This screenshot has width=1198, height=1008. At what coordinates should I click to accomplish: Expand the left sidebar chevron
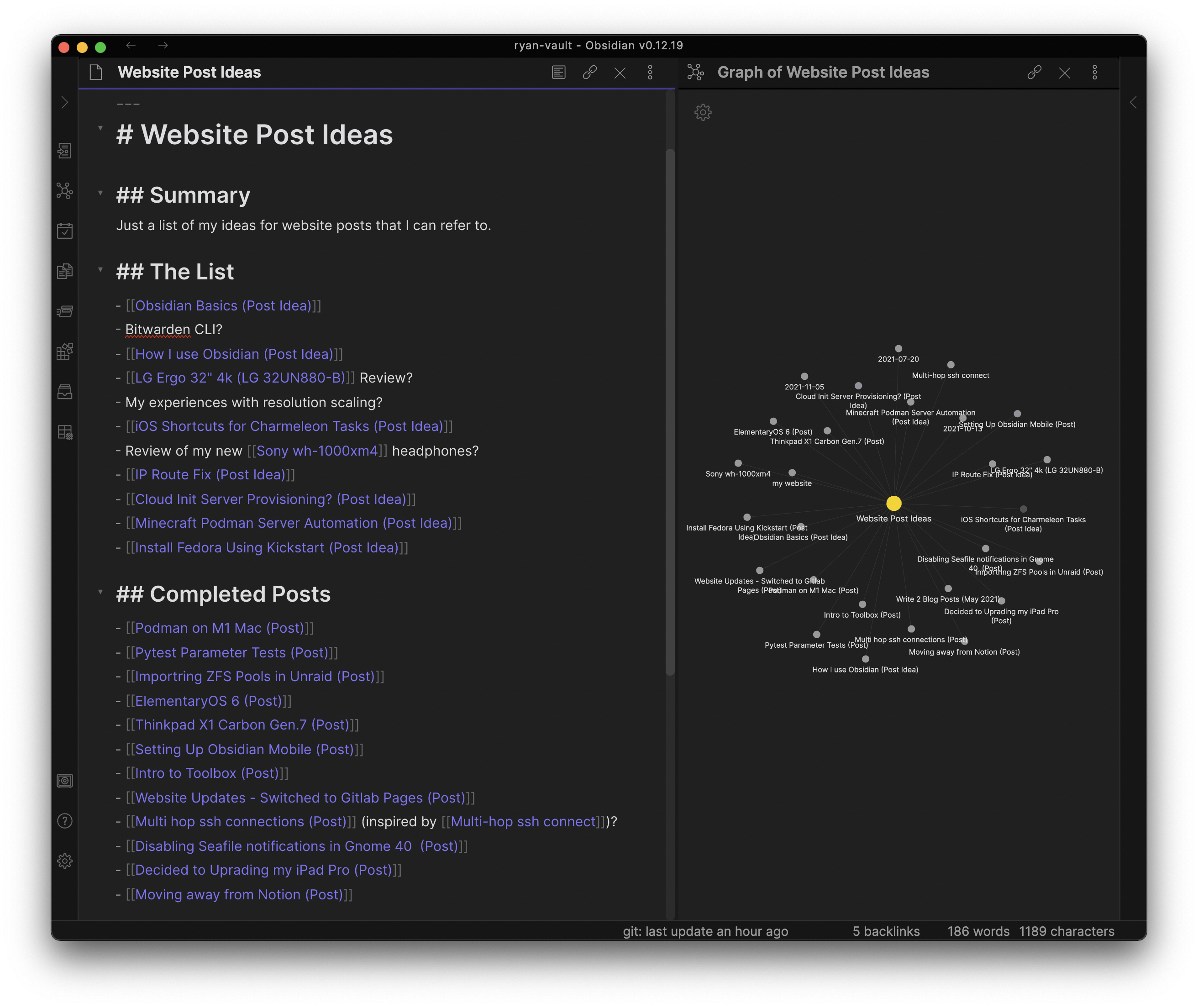click(64, 103)
